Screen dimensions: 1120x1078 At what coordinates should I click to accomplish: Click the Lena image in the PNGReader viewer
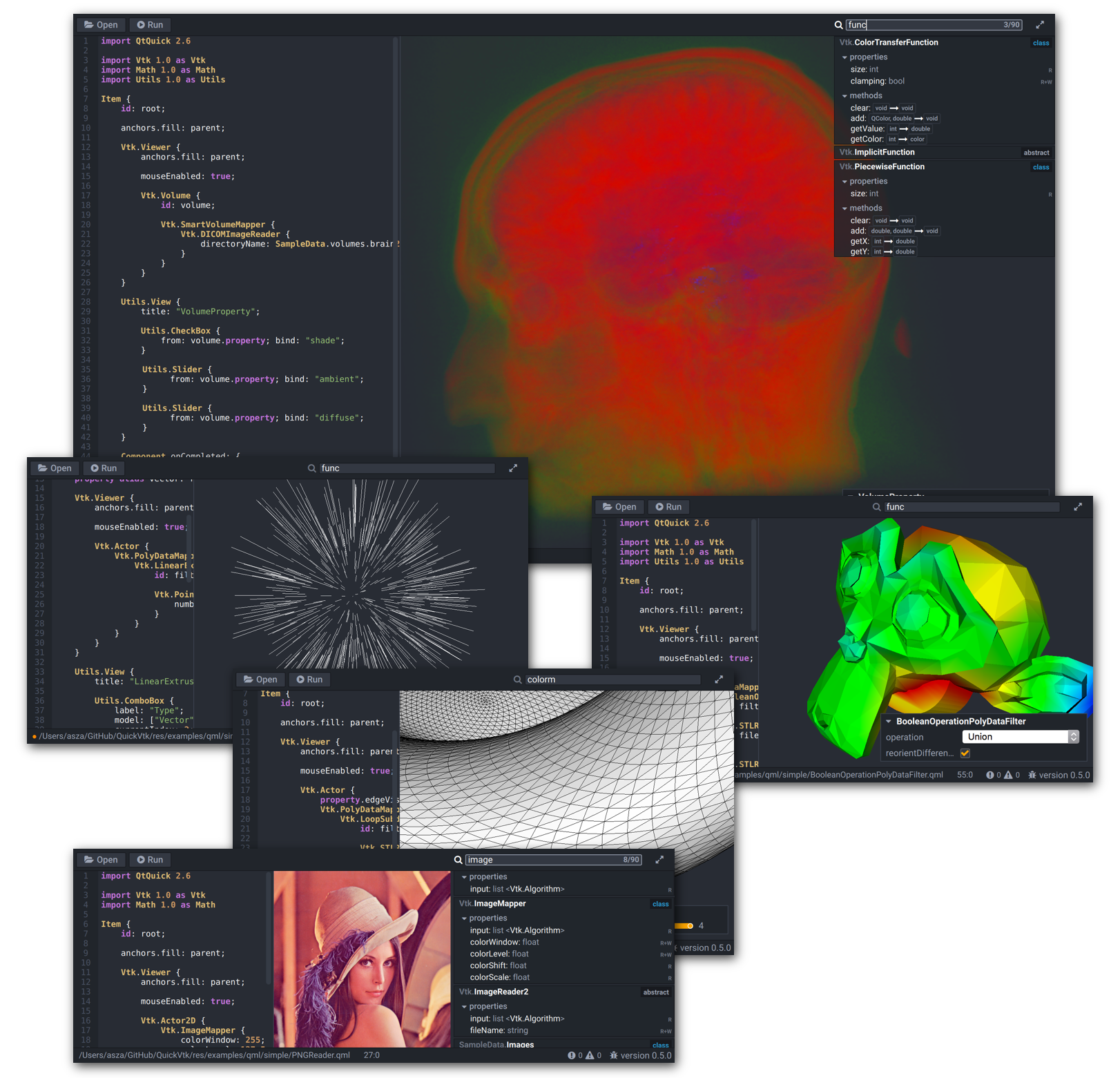tap(362, 959)
